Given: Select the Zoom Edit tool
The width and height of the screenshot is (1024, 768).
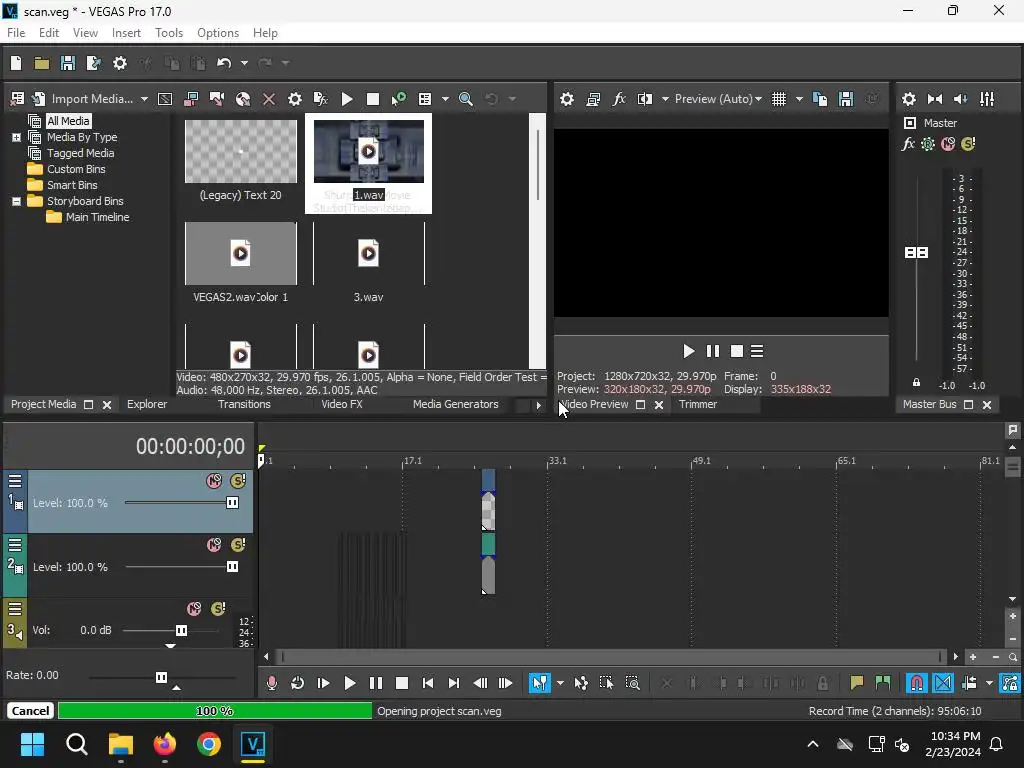Looking at the screenshot, I should point(632,683).
